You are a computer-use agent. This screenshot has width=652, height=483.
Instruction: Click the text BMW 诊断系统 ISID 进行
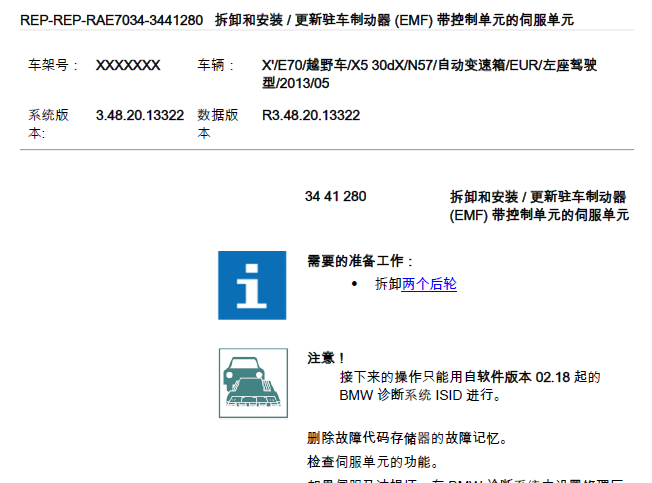tap(420, 394)
